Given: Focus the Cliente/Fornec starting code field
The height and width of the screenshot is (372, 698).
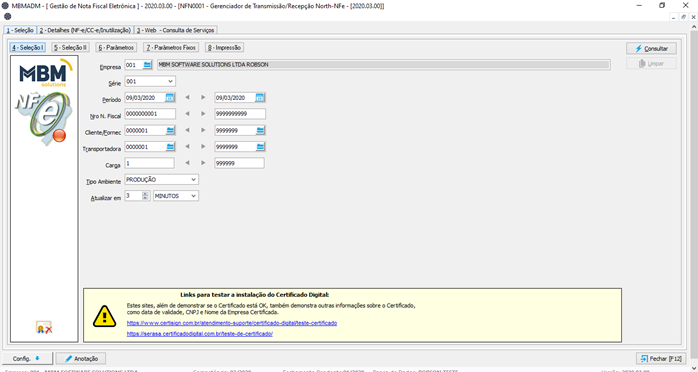Looking at the screenshot, I should (x=145, y=130).
